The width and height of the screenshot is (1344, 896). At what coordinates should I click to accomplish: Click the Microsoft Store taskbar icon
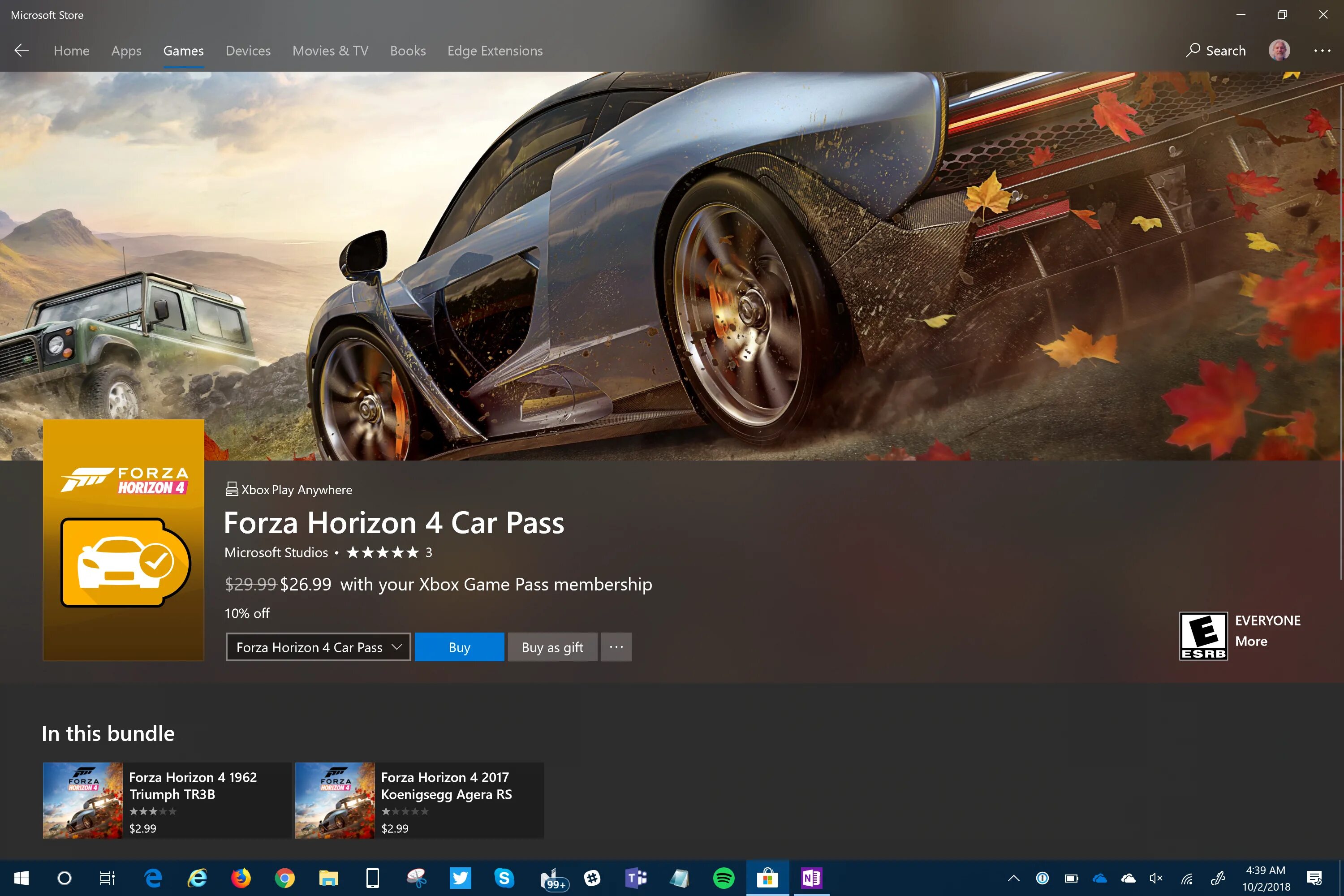(x=767, y=878)
